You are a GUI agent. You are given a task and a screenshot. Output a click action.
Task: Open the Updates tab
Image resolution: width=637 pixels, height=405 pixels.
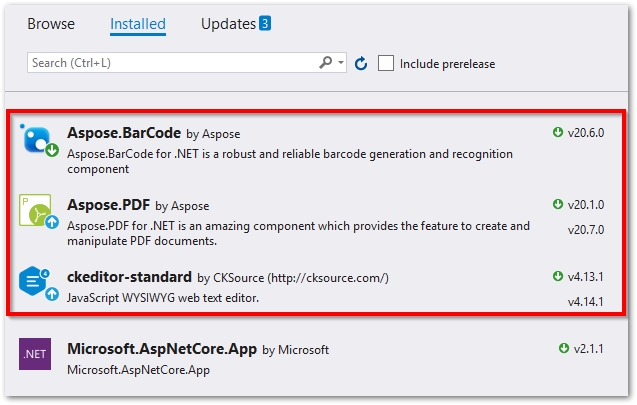(228, 23)
